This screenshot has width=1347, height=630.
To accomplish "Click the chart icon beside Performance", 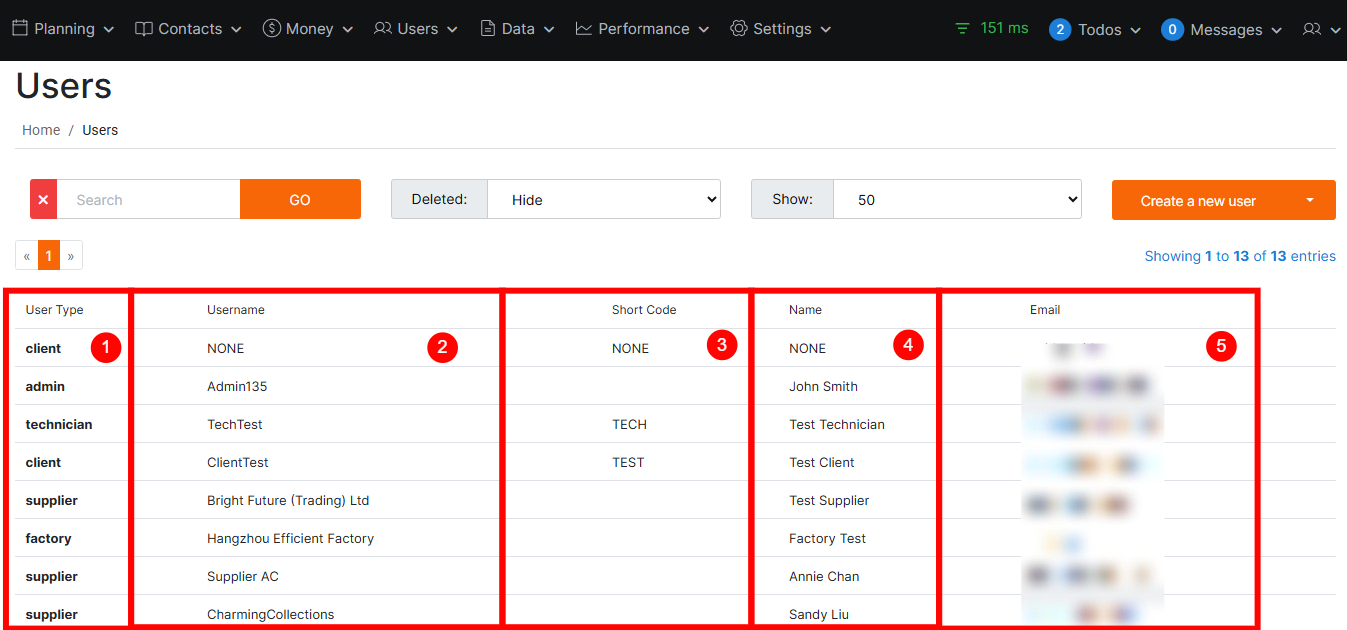I will (584, 29).
